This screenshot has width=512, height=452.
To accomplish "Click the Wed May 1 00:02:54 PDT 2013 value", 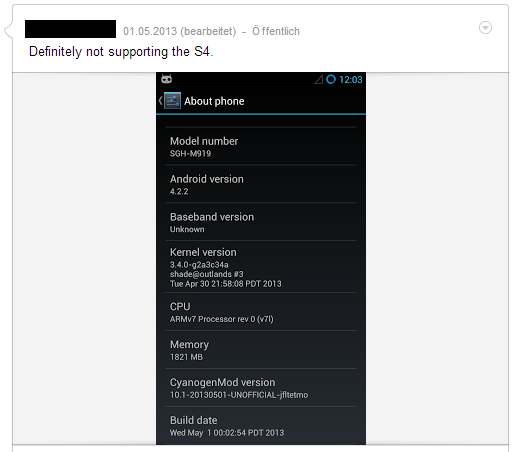I will point(227,433).
